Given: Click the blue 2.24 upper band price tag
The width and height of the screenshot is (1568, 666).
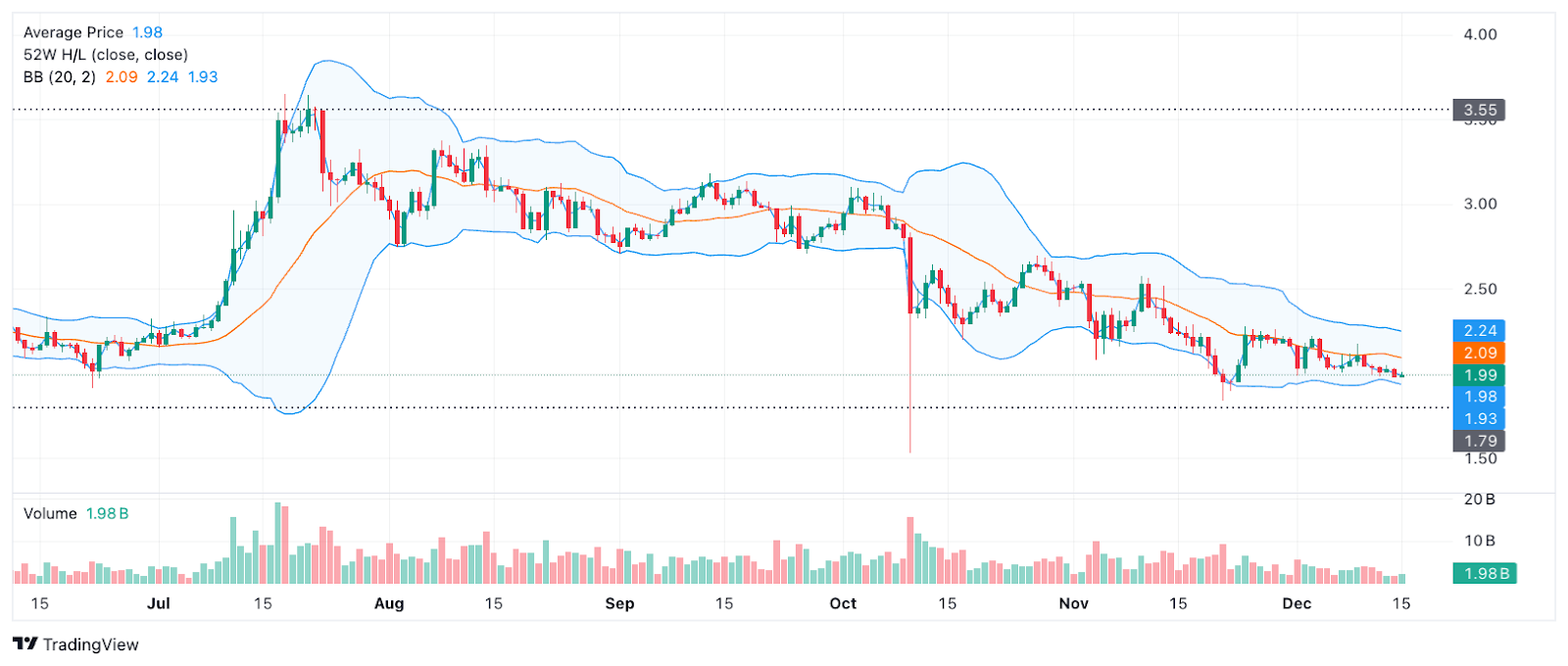Looking at the screenshot, I should coord(1479,331).
